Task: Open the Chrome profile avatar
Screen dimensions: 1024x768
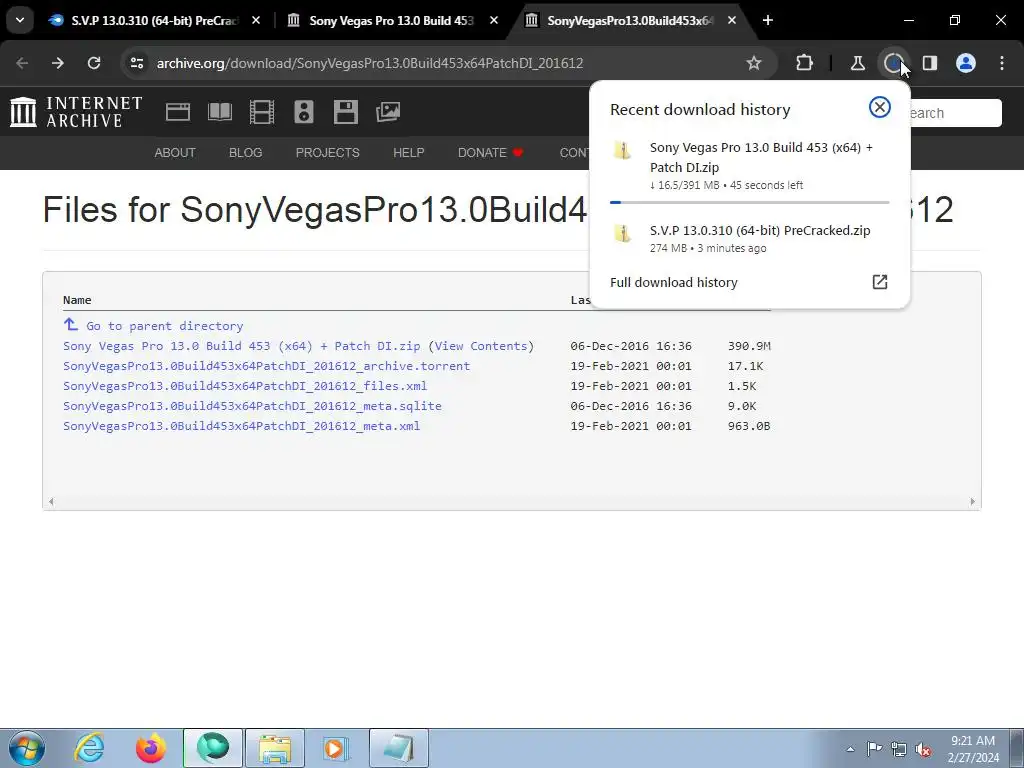Action: pyautogui.click(x=966, y=63)
